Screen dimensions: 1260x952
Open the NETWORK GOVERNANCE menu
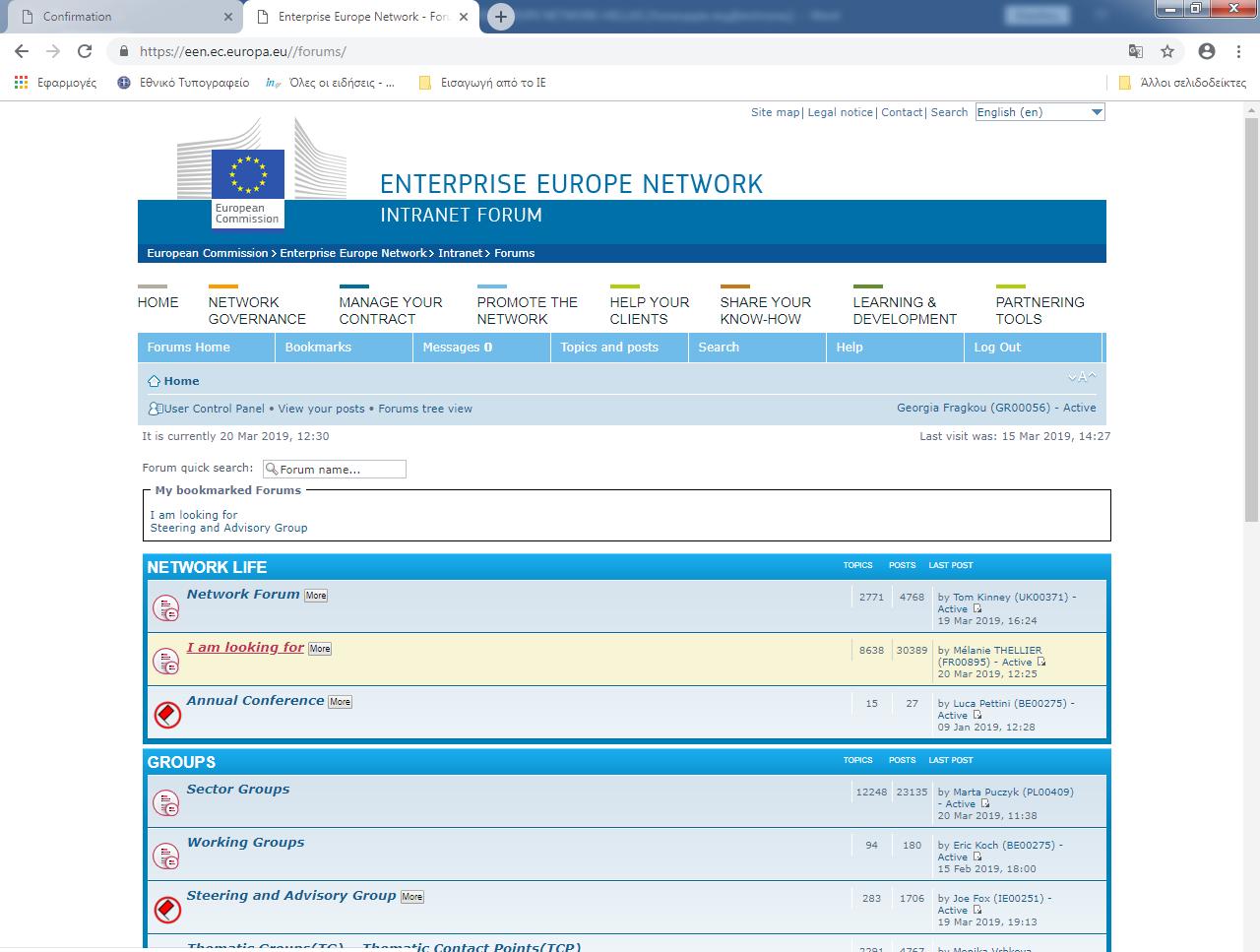(x=257, y=310)
